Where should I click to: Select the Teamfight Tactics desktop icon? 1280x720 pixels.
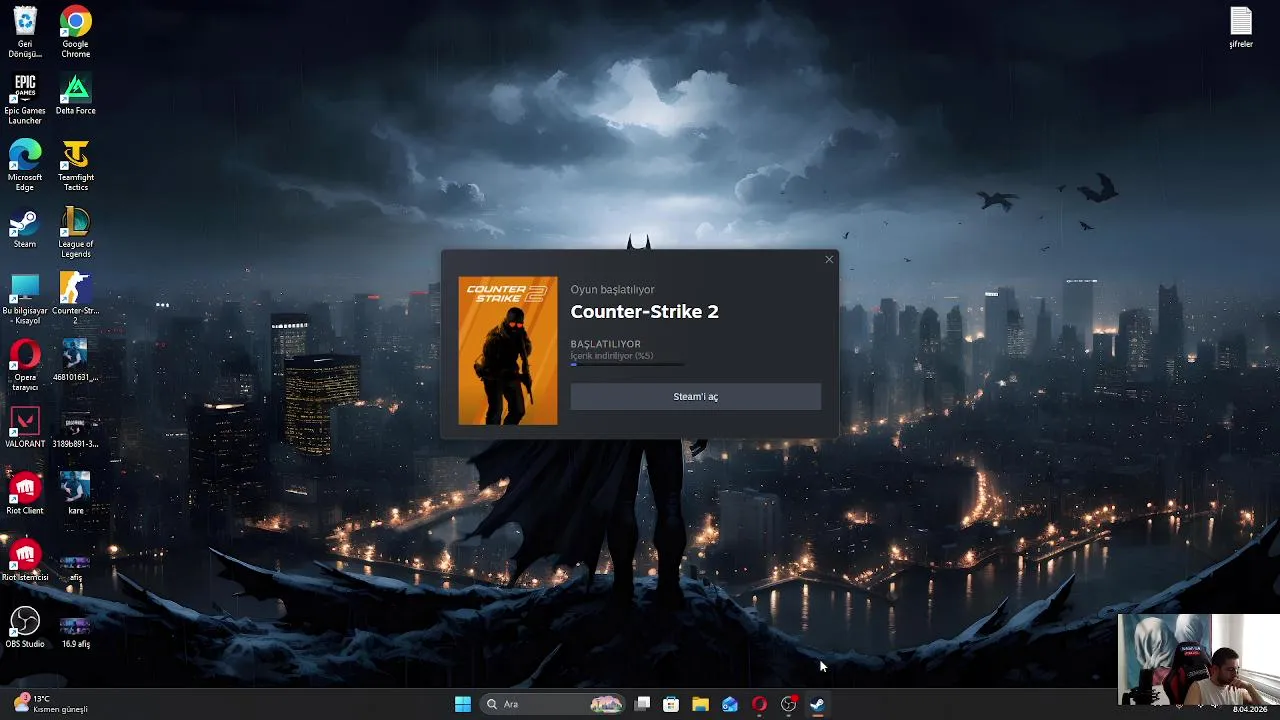(x=75, y=165)
